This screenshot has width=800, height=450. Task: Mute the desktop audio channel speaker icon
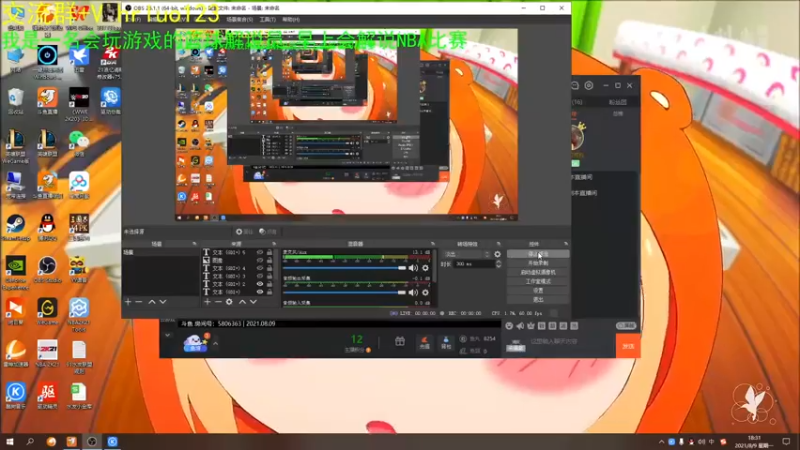click(413, 292)
